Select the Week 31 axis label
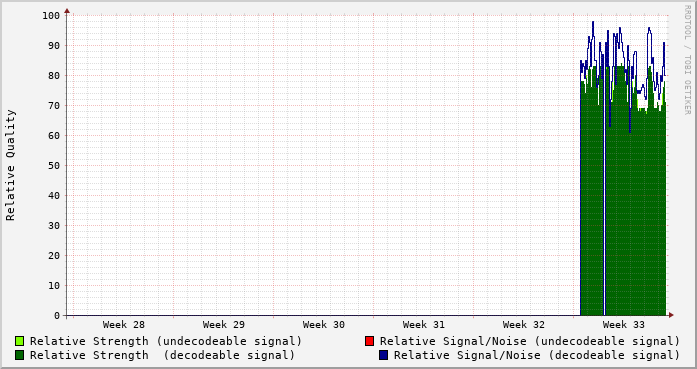The image size is (697, 369). point(424,325)
